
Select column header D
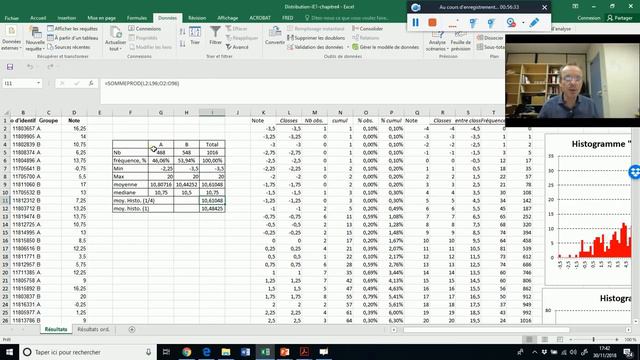[74, 113]
